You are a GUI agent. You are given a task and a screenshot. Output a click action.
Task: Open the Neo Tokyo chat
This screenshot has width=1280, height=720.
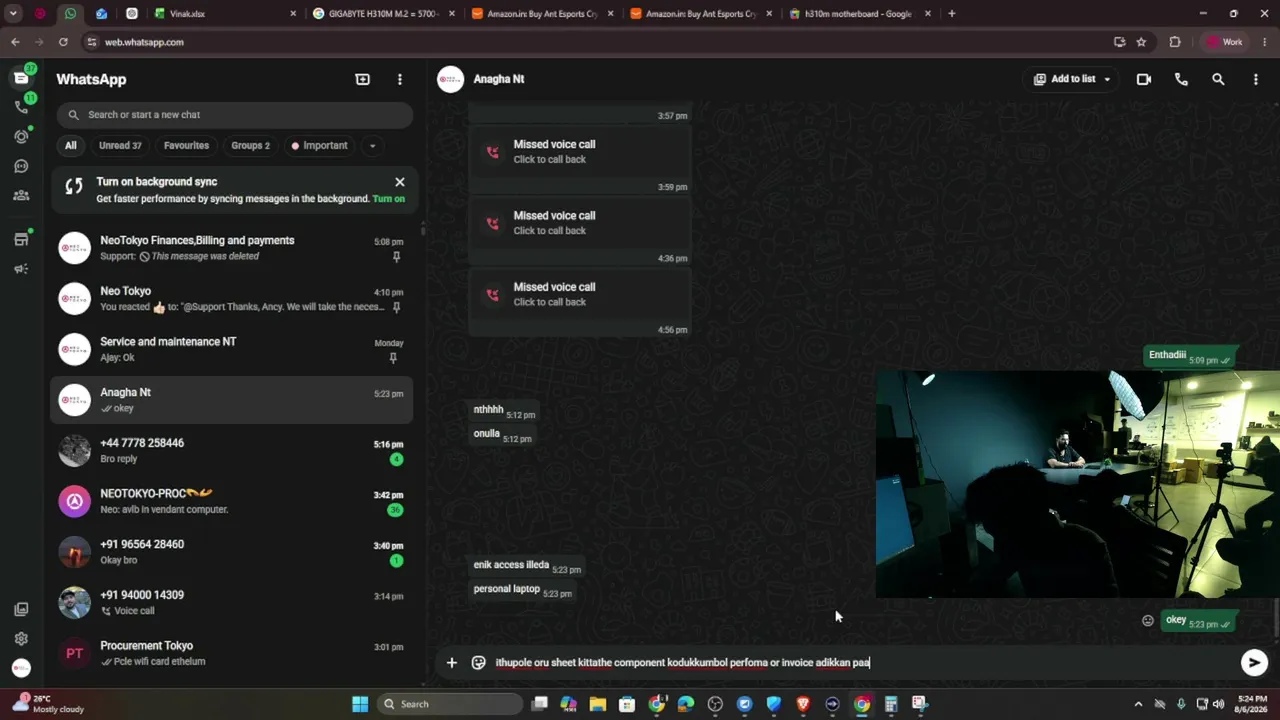pos(232,299)
